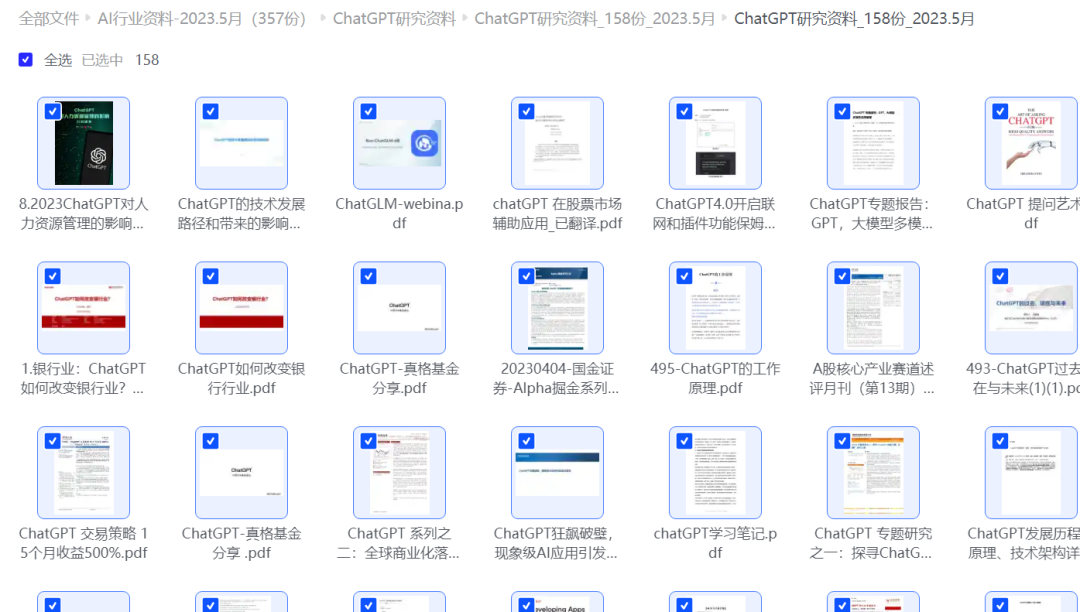Open the 全部文件 breadcrumb

click(x=48, y=19)
